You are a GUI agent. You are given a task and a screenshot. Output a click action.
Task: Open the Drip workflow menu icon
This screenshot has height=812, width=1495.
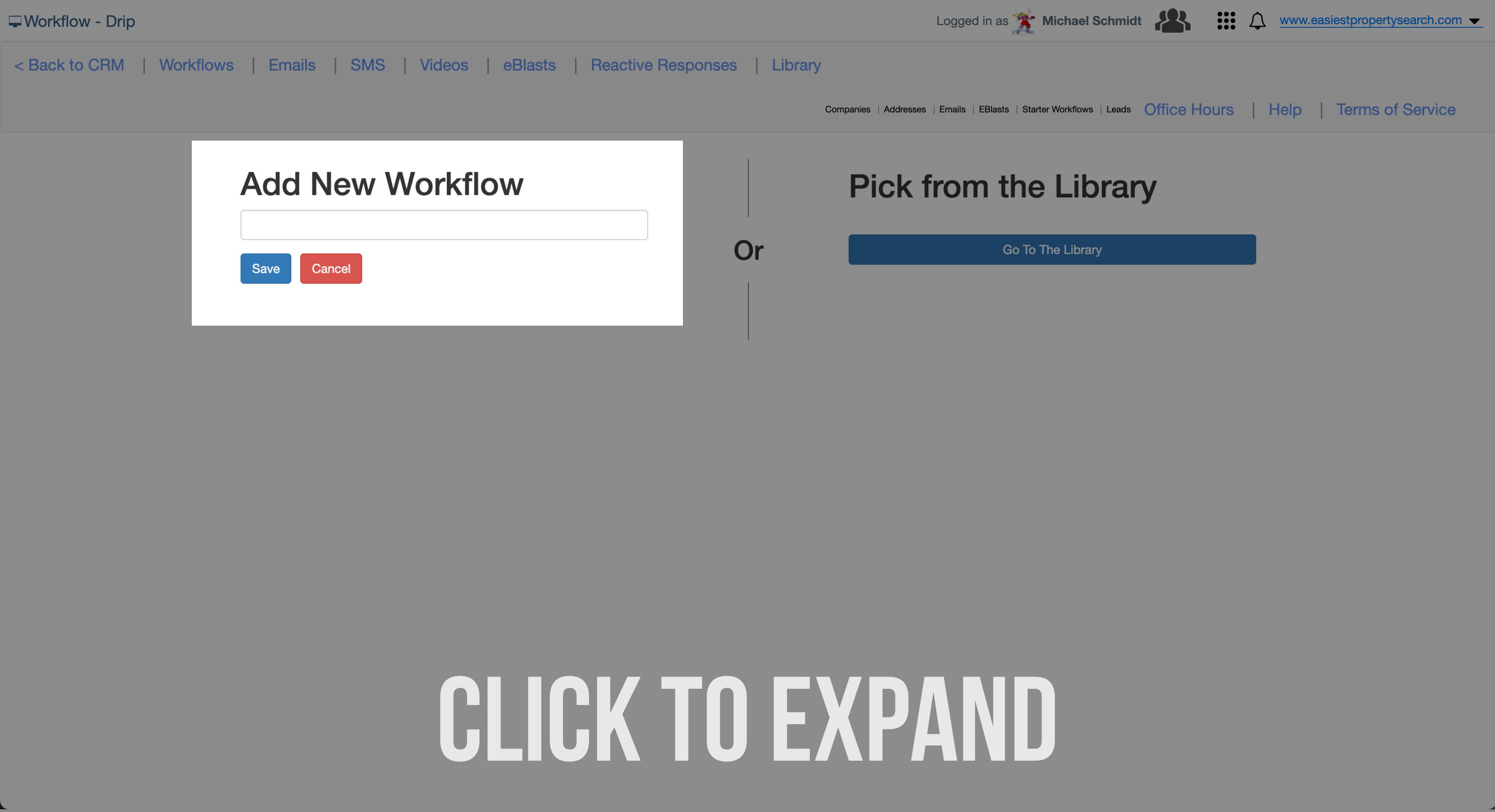point(14,20)
